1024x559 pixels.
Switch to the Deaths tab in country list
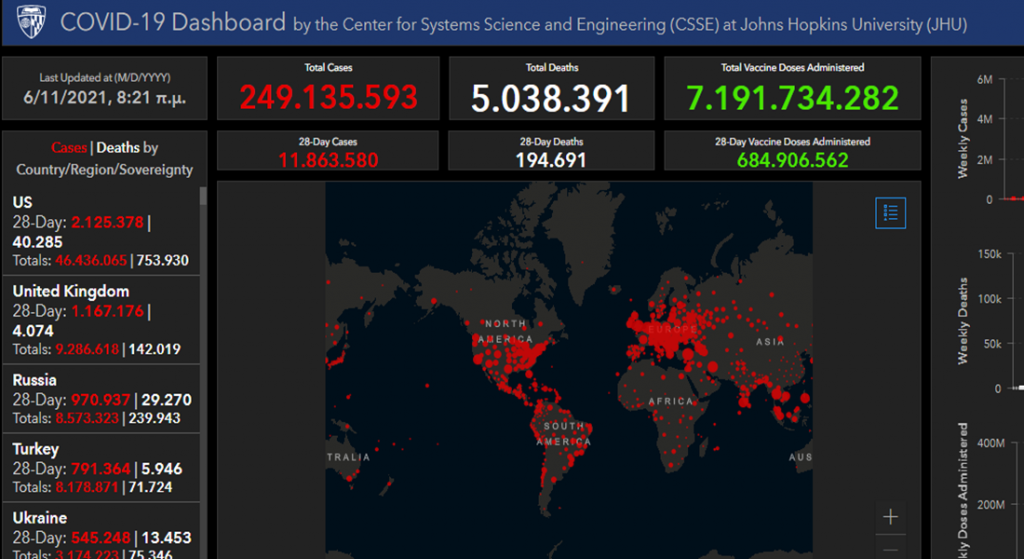click(x=117, y=148)
